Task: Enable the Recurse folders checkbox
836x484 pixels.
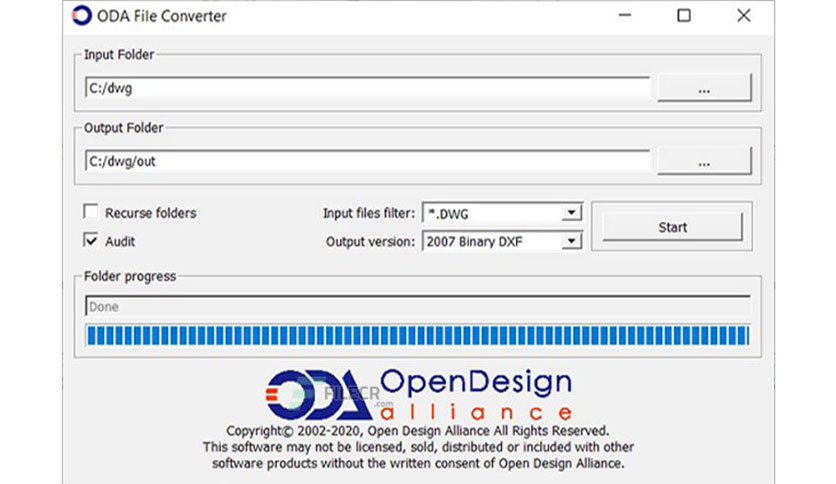Action: pos(91,212)
